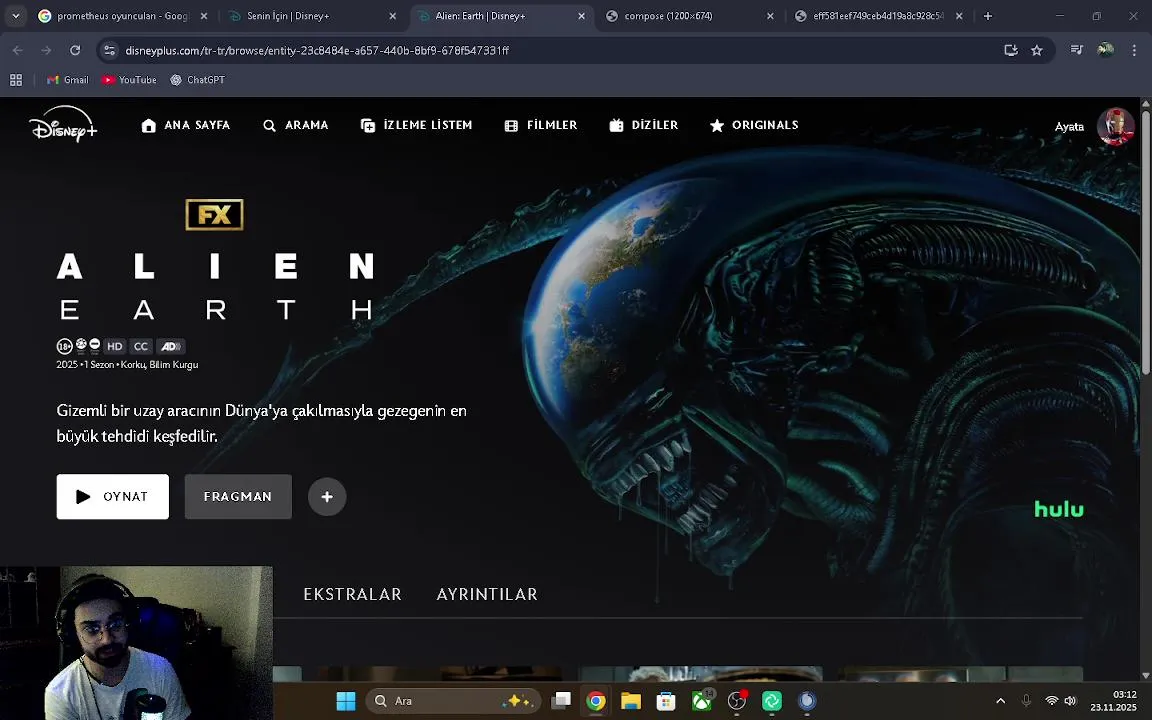
Task: Expand the tab search dropdown arrow
Action: click(15, 16)
